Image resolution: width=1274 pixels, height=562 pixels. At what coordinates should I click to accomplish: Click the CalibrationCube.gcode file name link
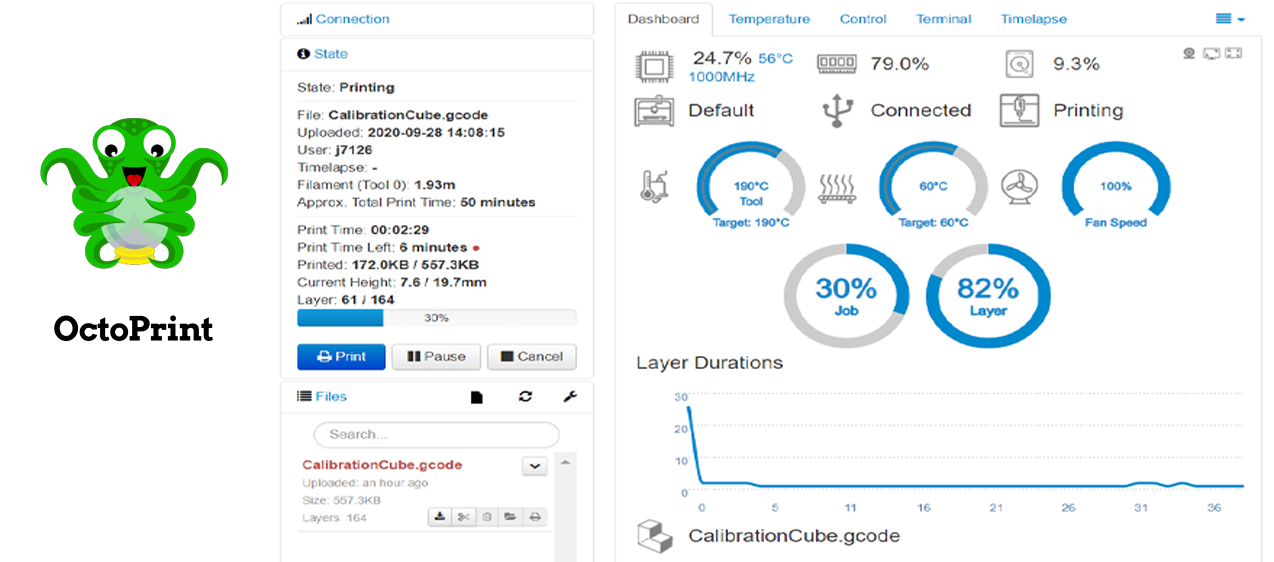382,465
